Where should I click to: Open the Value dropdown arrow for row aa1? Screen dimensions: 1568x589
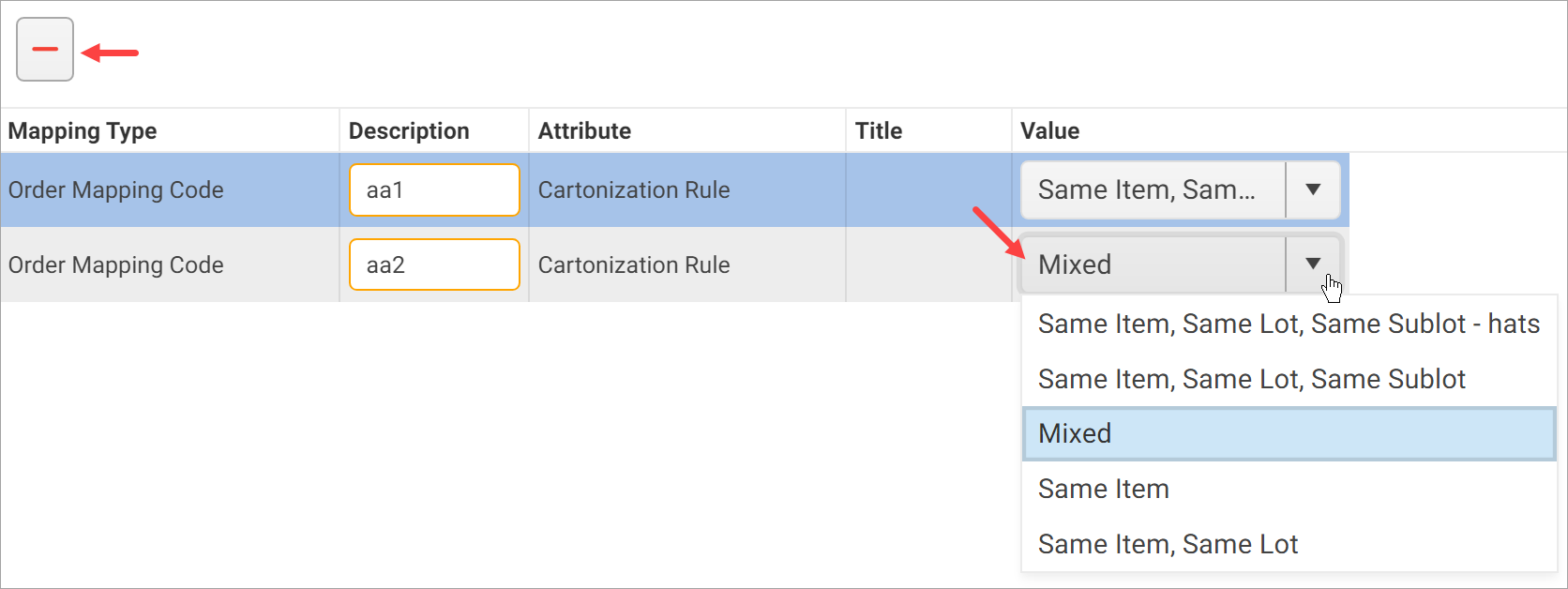[1312, 189]
